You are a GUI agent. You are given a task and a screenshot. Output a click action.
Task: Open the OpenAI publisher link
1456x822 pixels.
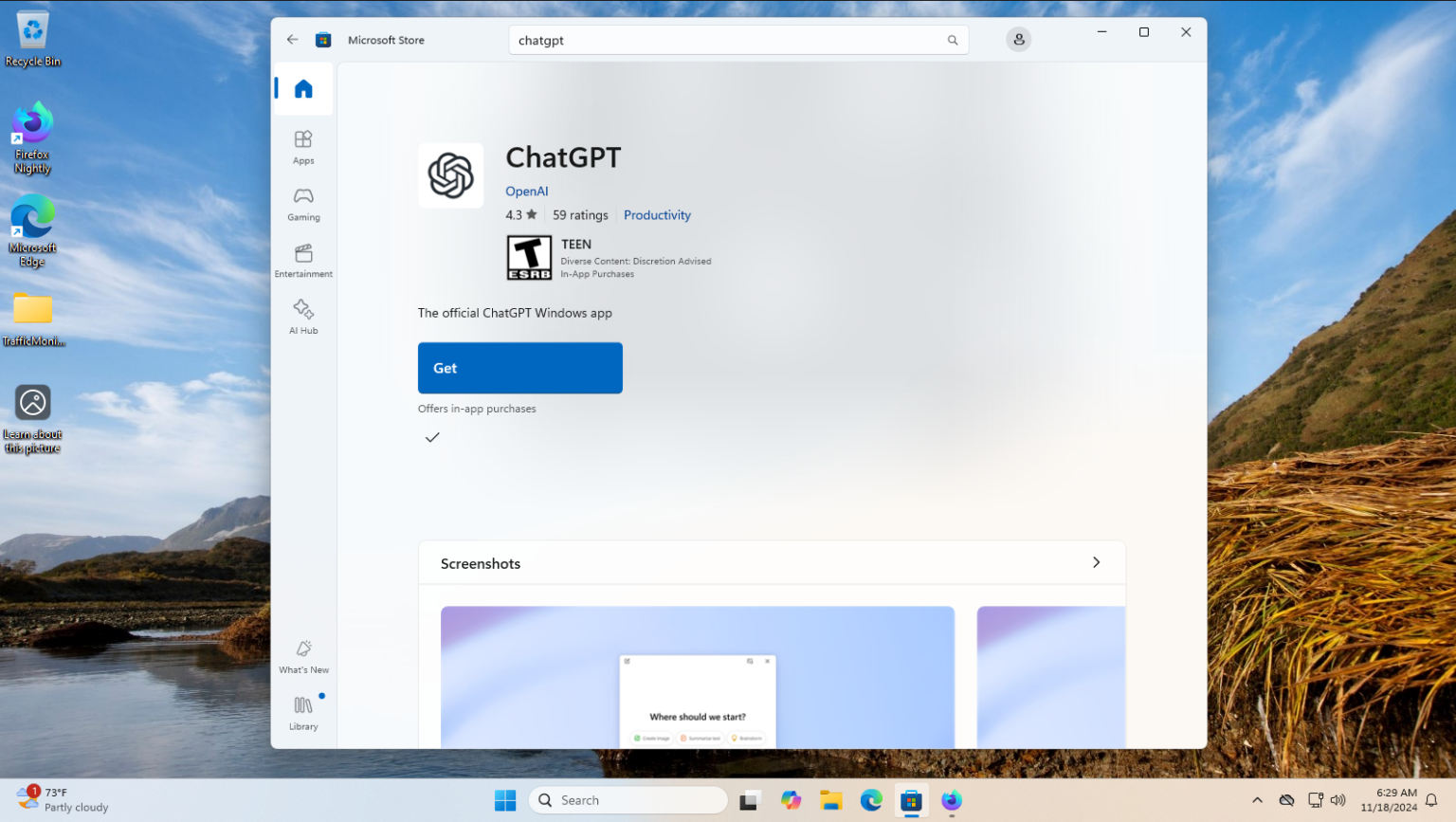526,191
